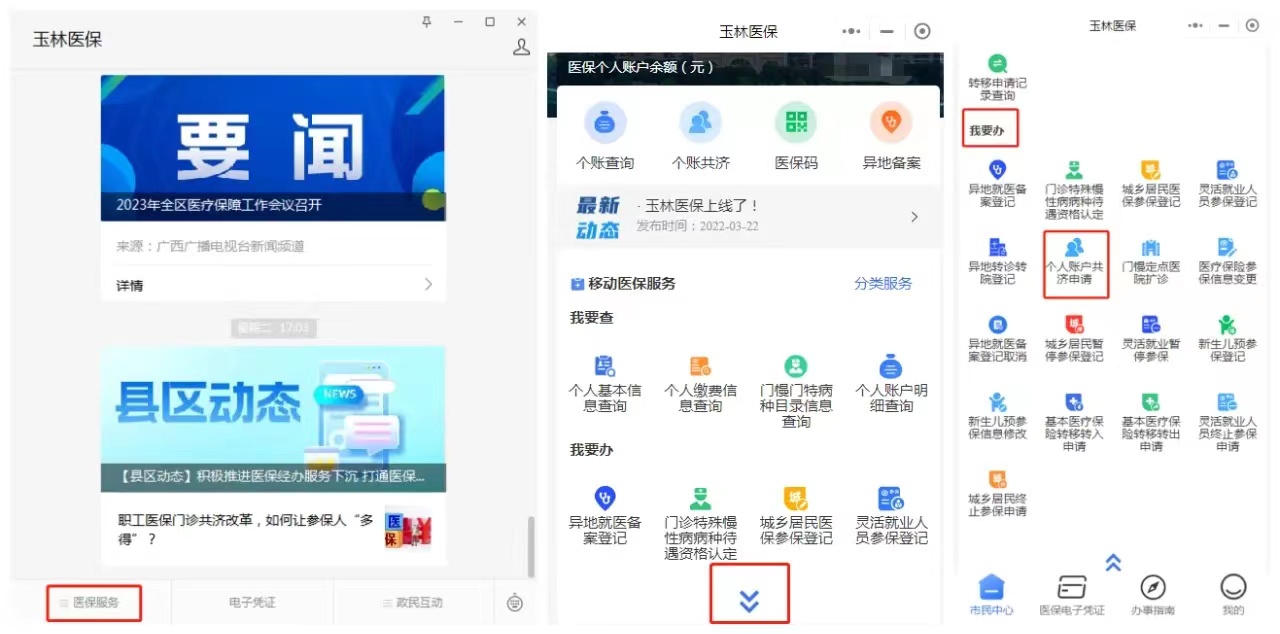
Task: Open 个账查询 account balance icon
Action: click(604, 124)
